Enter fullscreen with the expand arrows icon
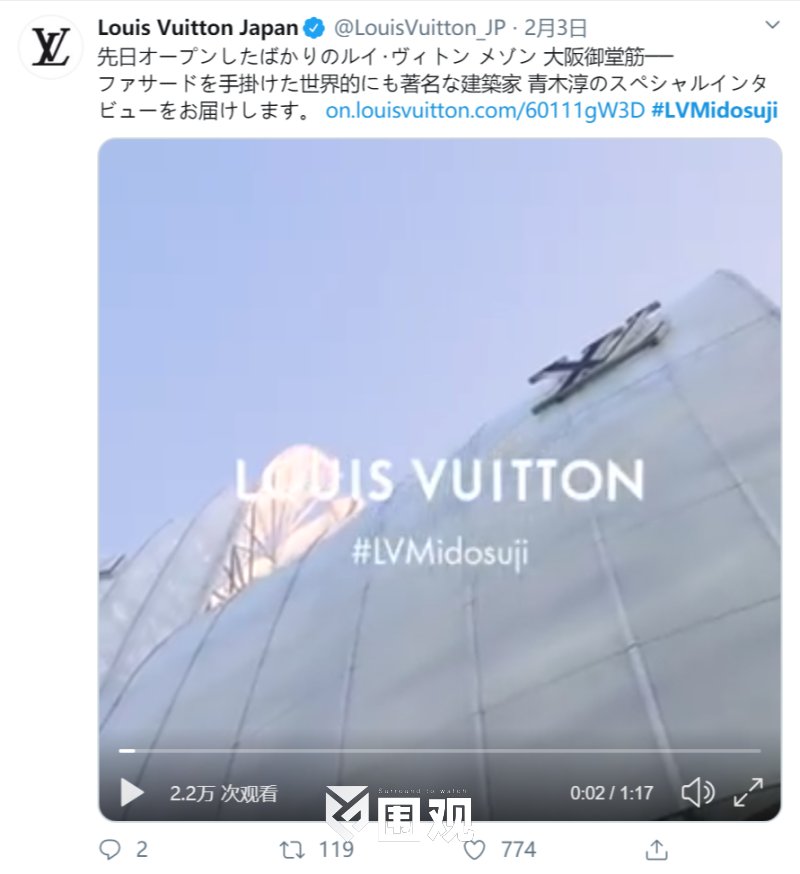This screenshot has height=874, width=800. tap(748, 792)
